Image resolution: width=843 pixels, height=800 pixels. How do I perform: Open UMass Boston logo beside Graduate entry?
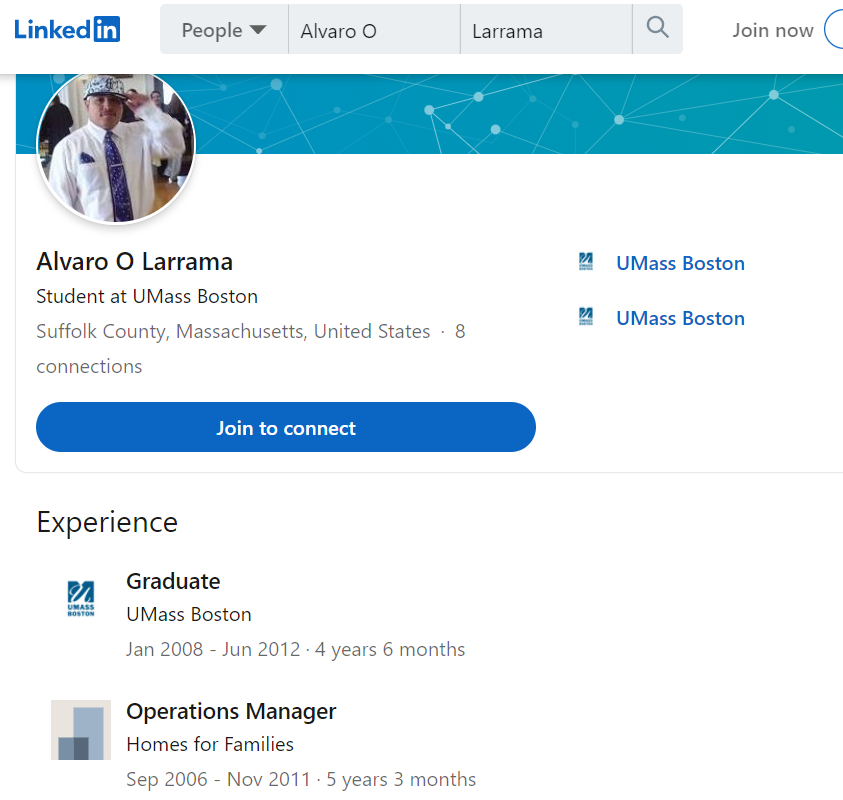coord(81,599)
